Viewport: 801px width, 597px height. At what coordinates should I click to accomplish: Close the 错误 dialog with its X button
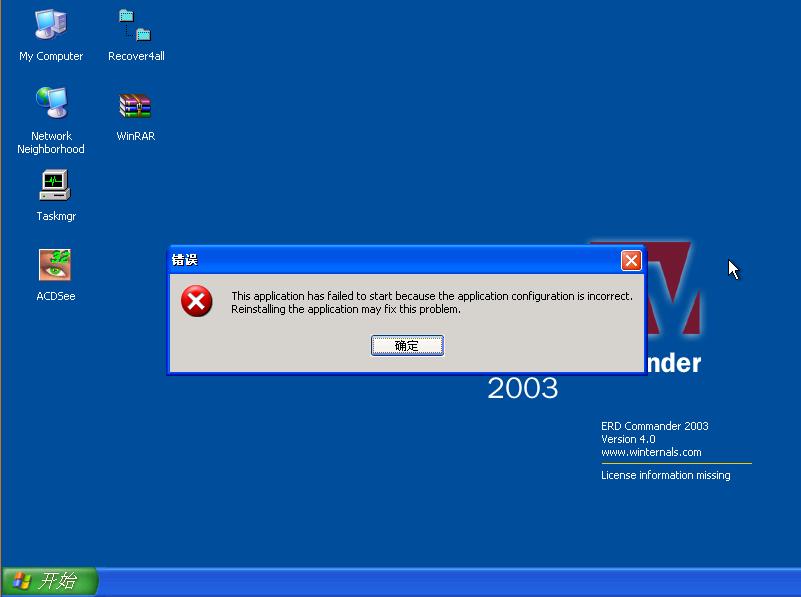pos(631,260)
